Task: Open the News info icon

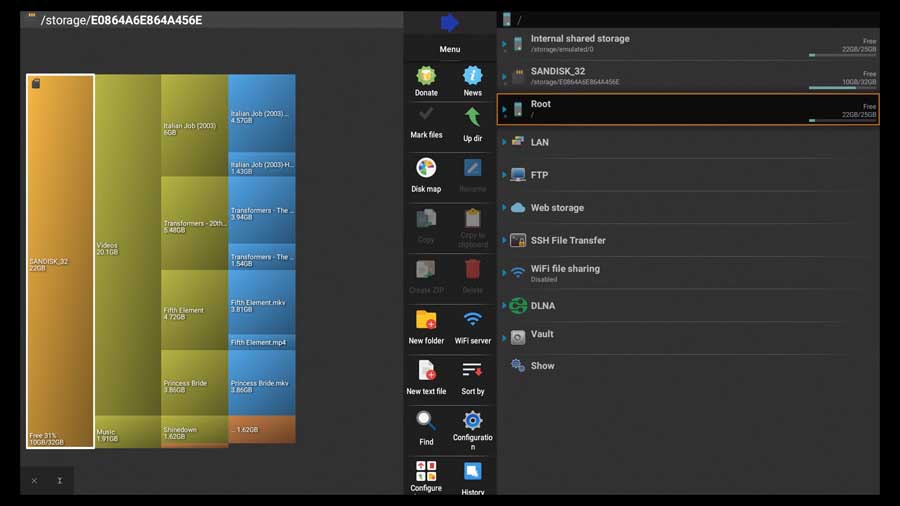Action: pyautogui.click(x=472, y=80)
